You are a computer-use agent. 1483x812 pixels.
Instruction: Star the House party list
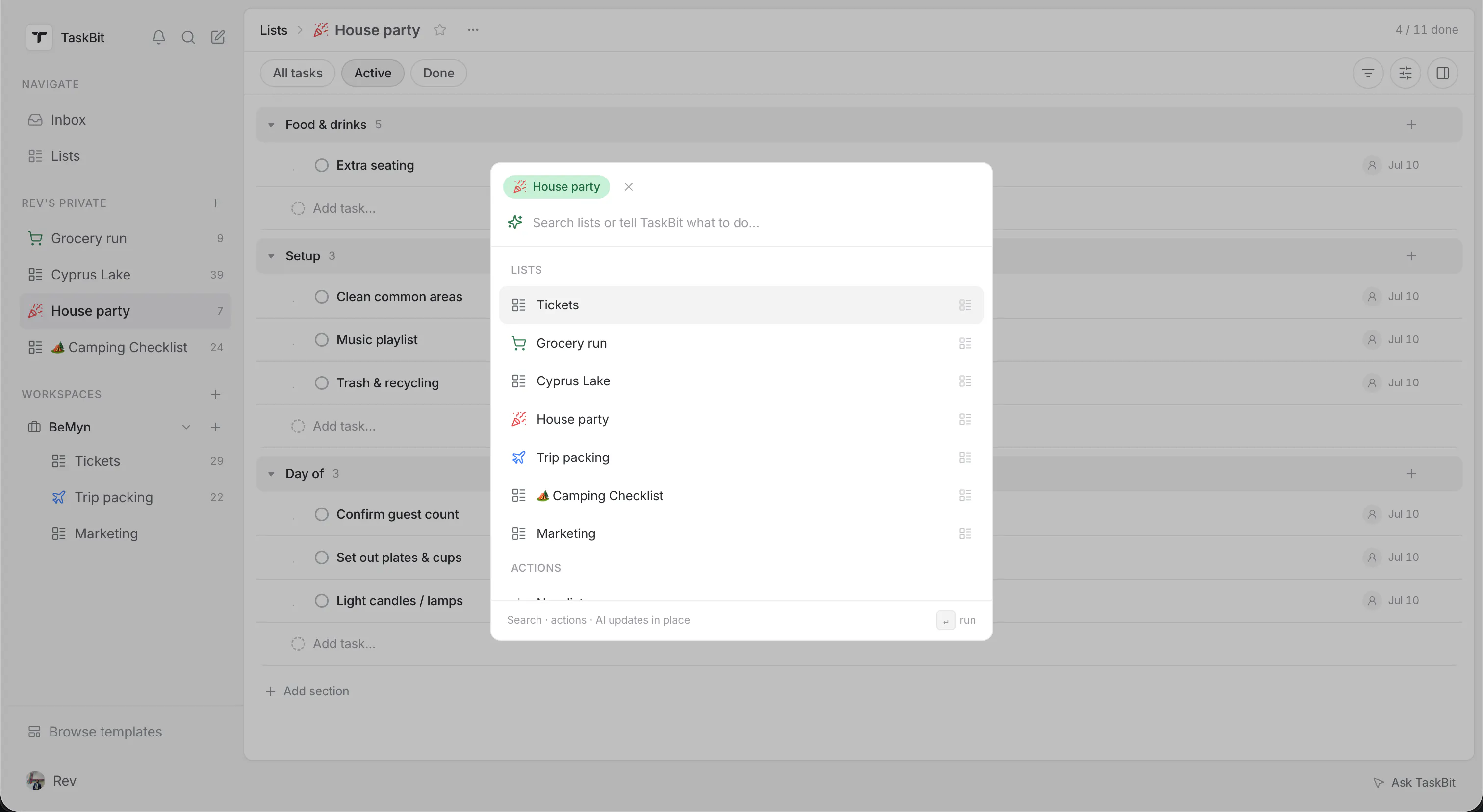440,30
